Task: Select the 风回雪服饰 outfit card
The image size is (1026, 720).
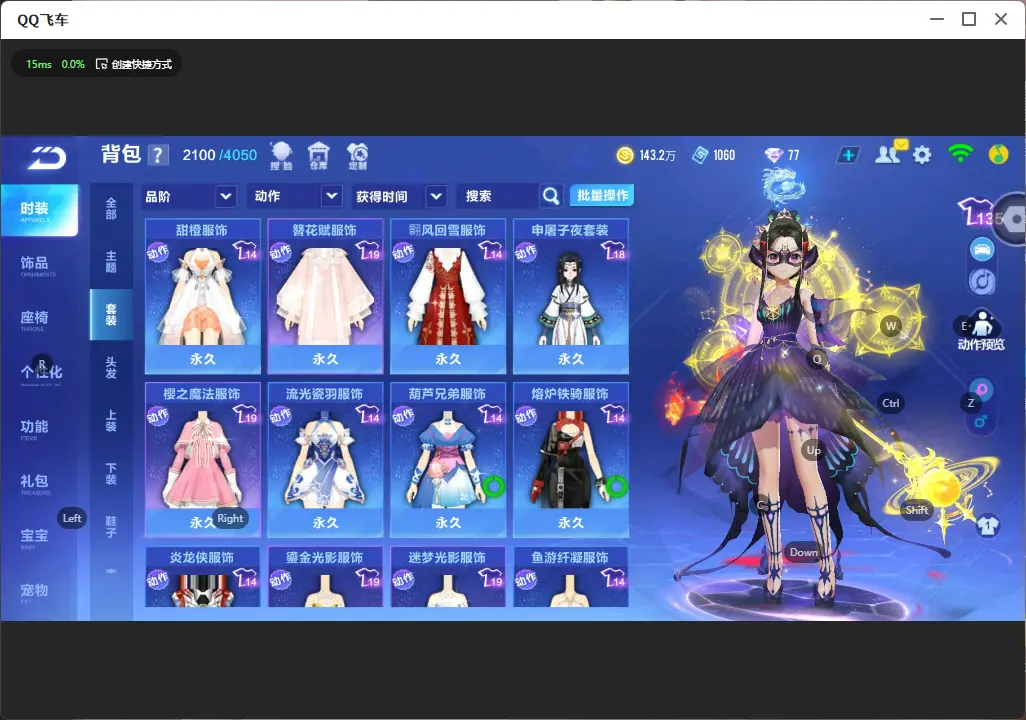Action: (x=448, y=296)
